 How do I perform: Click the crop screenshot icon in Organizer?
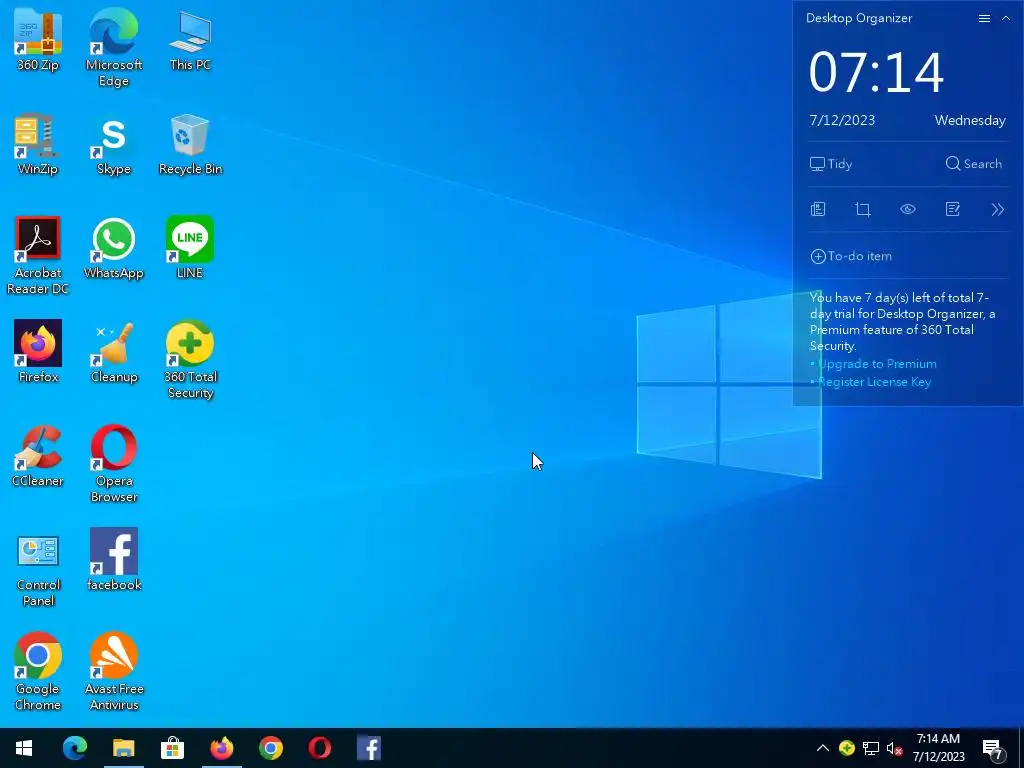point(863,209)
